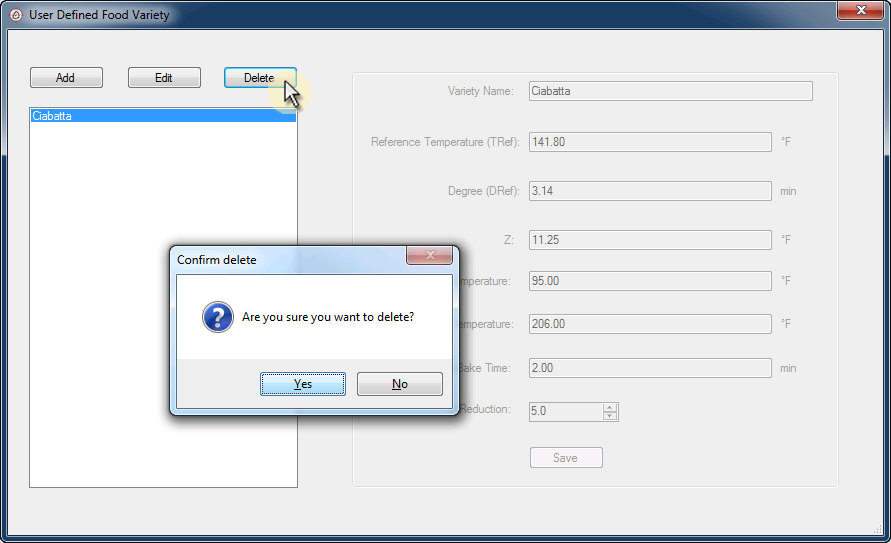Click the blue question mark icon

(x=217, y=318)
